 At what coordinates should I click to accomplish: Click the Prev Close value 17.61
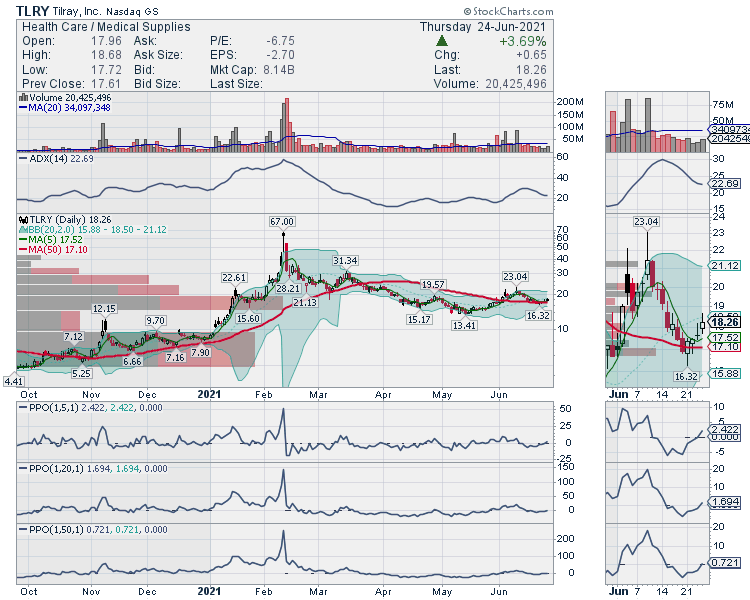(106, 84)
